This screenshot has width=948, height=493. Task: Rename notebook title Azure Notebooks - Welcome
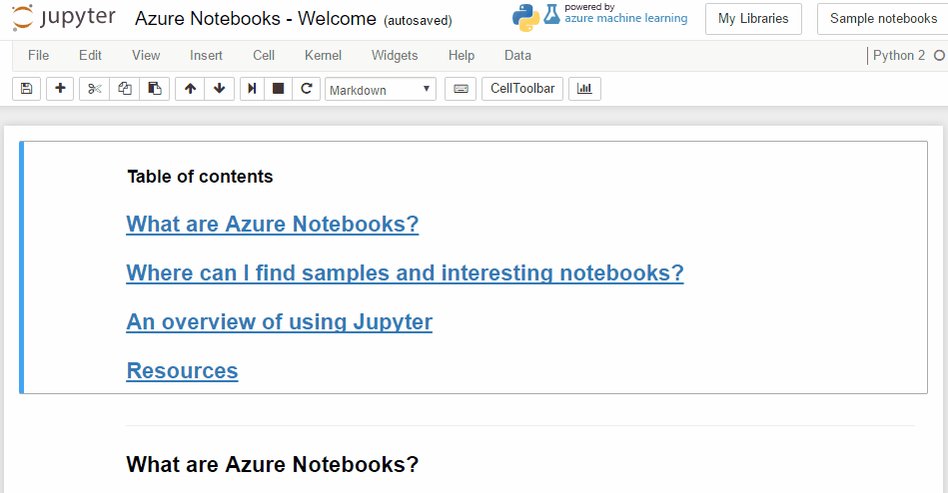(256, 19)
